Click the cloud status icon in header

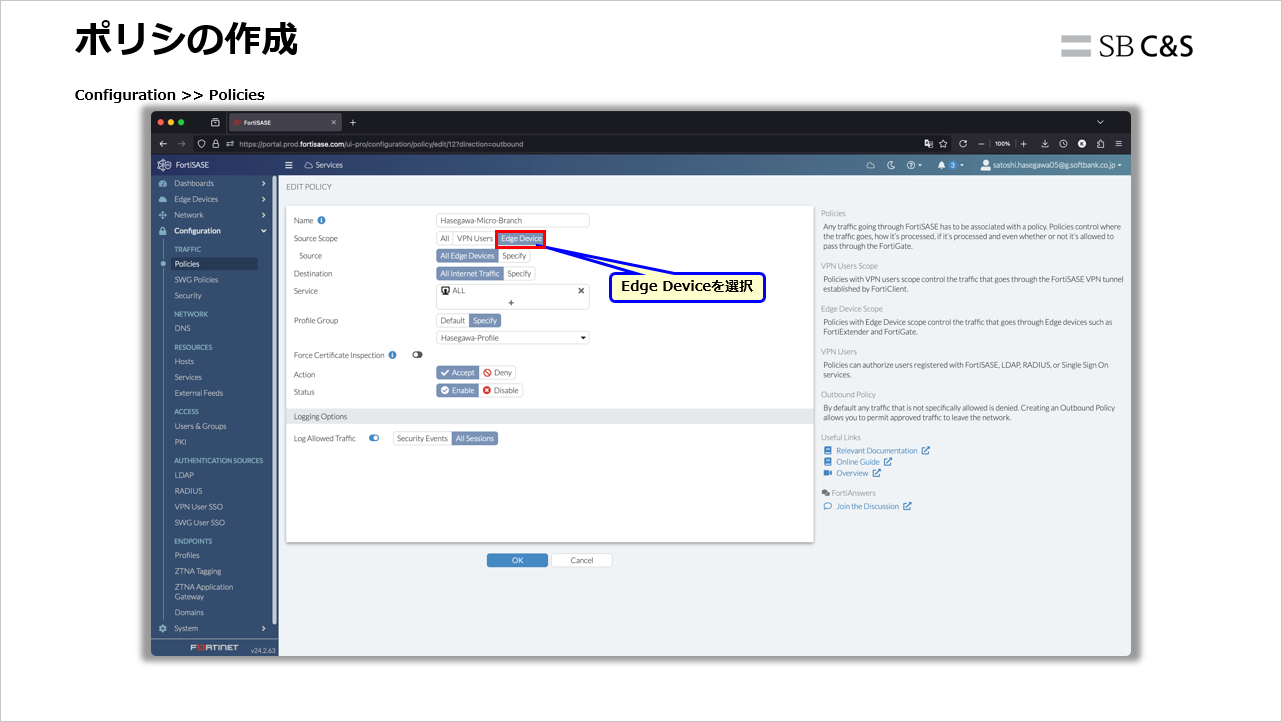[x=870, y=165]
